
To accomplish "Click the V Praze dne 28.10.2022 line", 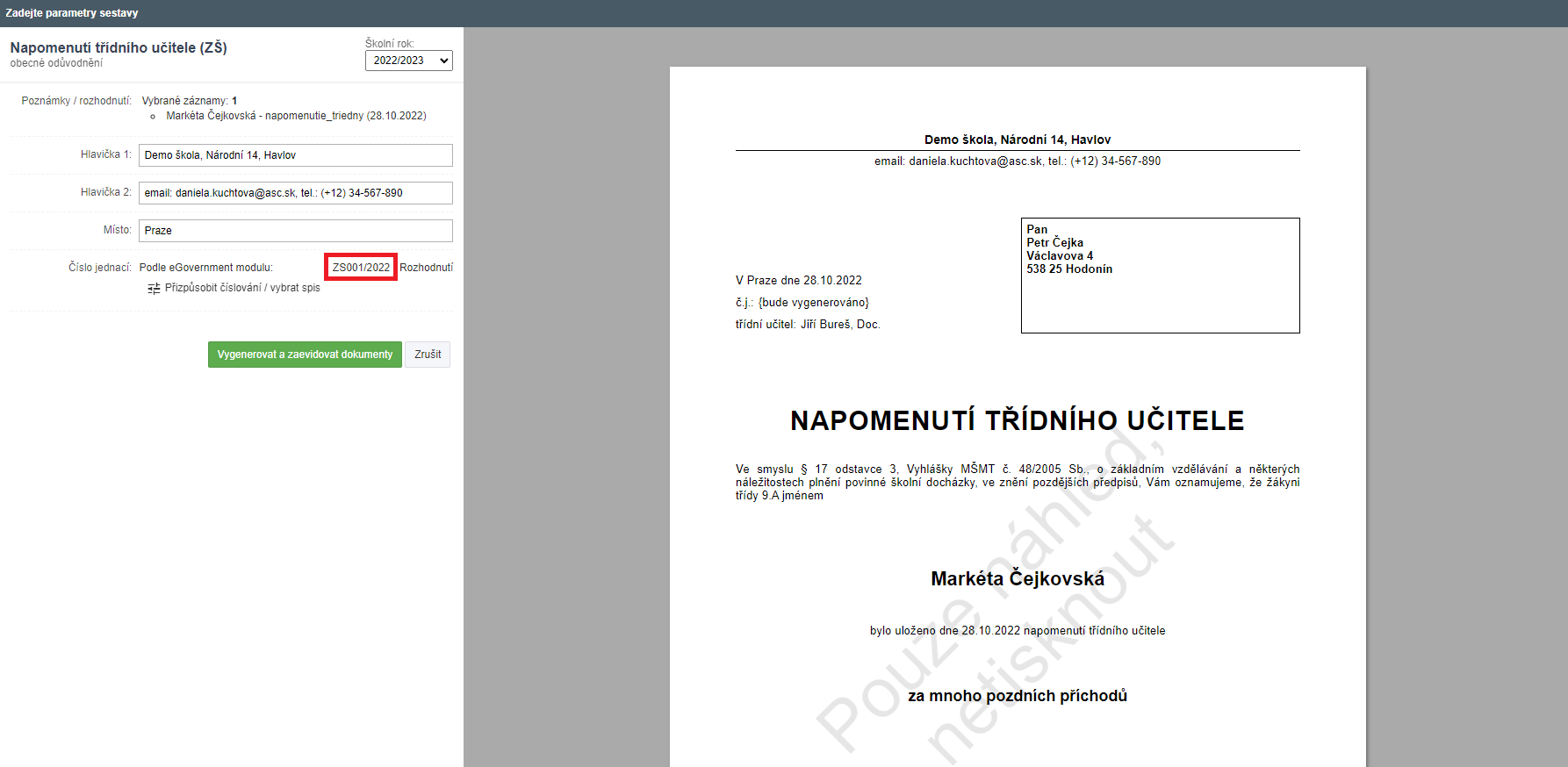I will 799,281.
